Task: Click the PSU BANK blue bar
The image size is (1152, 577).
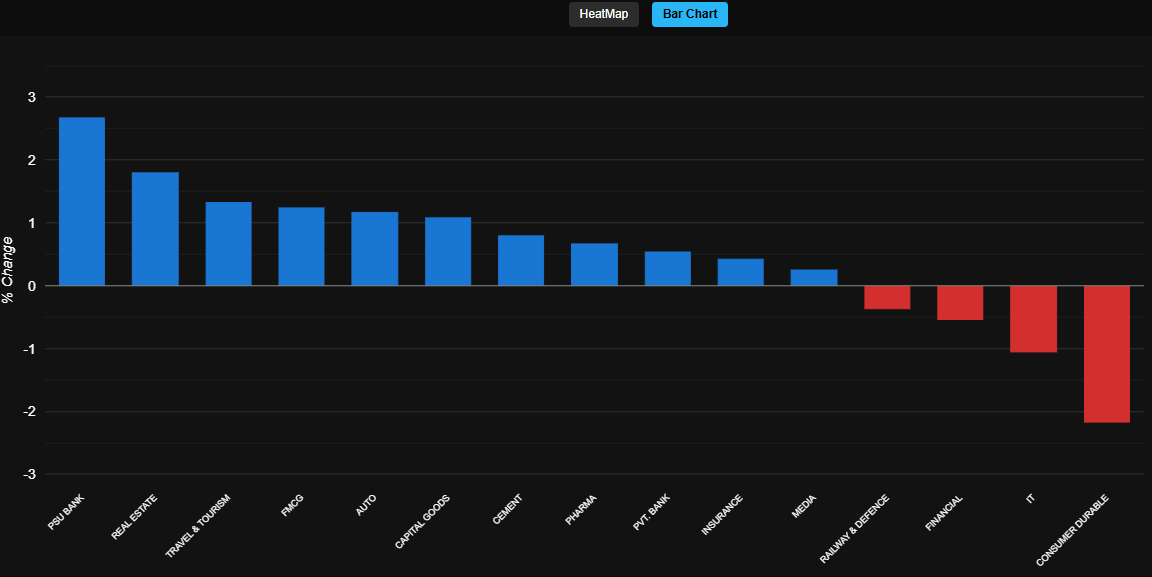Action: coord(82,202)
